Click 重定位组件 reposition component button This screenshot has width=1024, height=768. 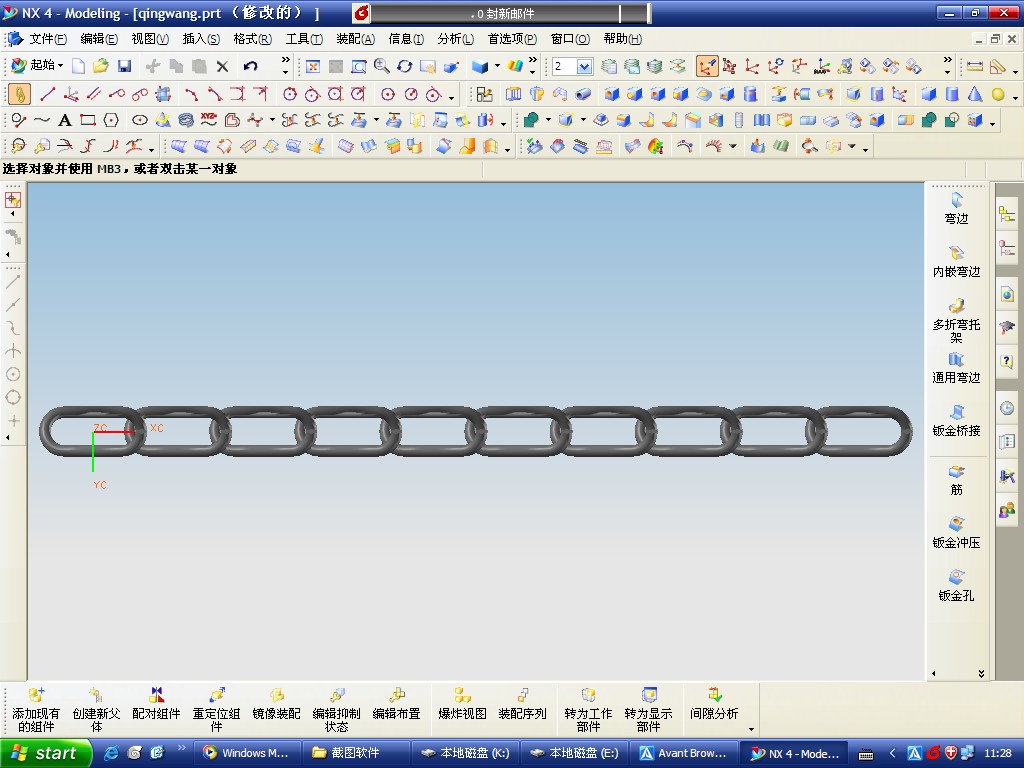(x=216, y=710)
